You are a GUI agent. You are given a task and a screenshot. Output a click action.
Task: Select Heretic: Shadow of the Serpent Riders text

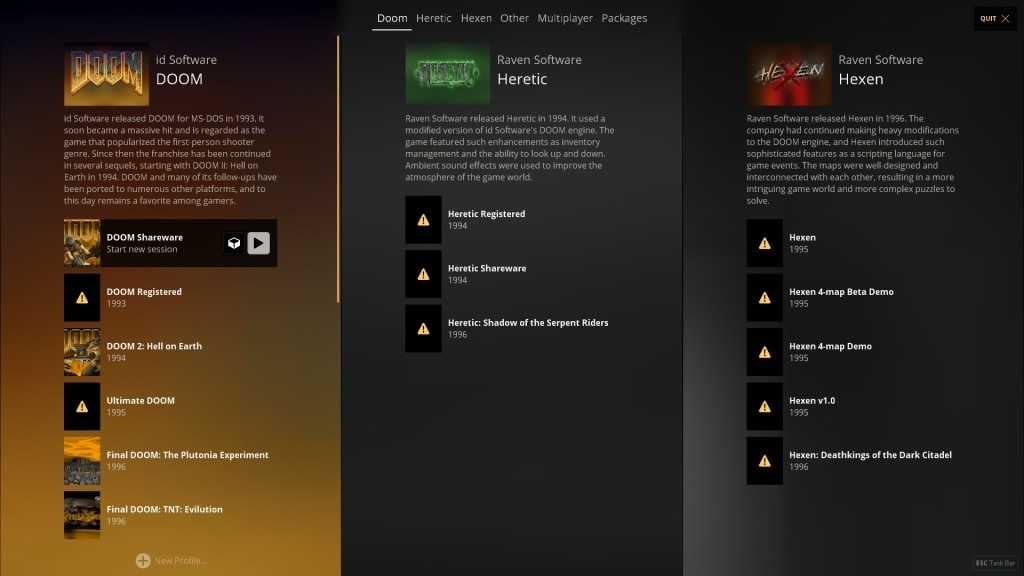(528, 323)
